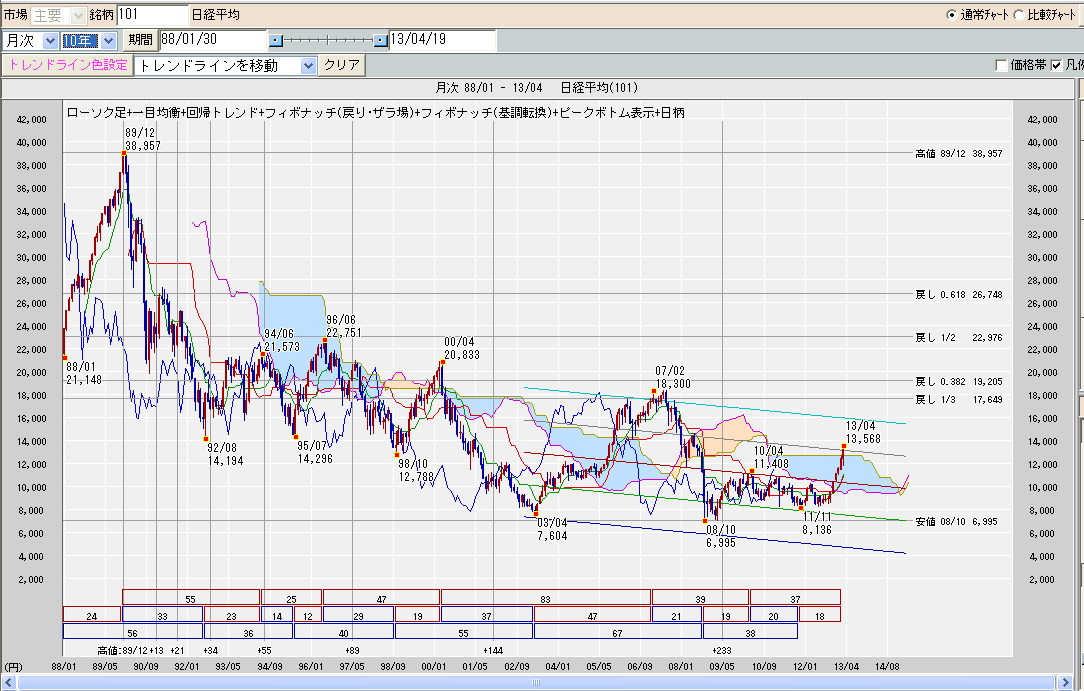Toggle the 凡例 checkbox
Screen dimensions: 1084x691
click(x=1056, y=66)
